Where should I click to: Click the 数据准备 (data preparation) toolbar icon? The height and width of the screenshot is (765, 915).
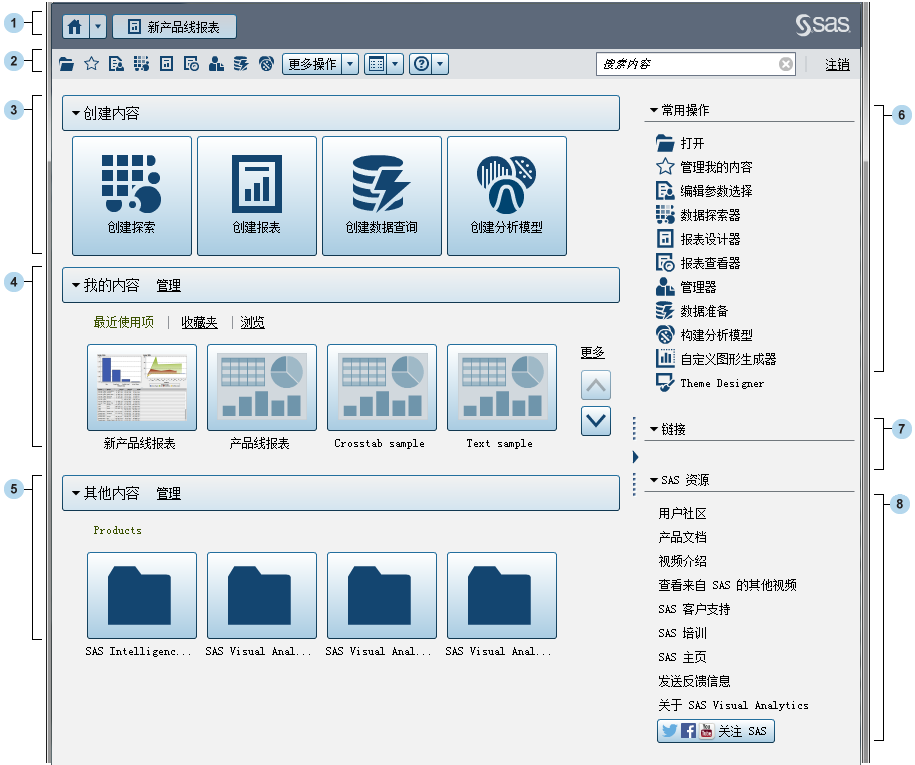click(x=241, y=63)
